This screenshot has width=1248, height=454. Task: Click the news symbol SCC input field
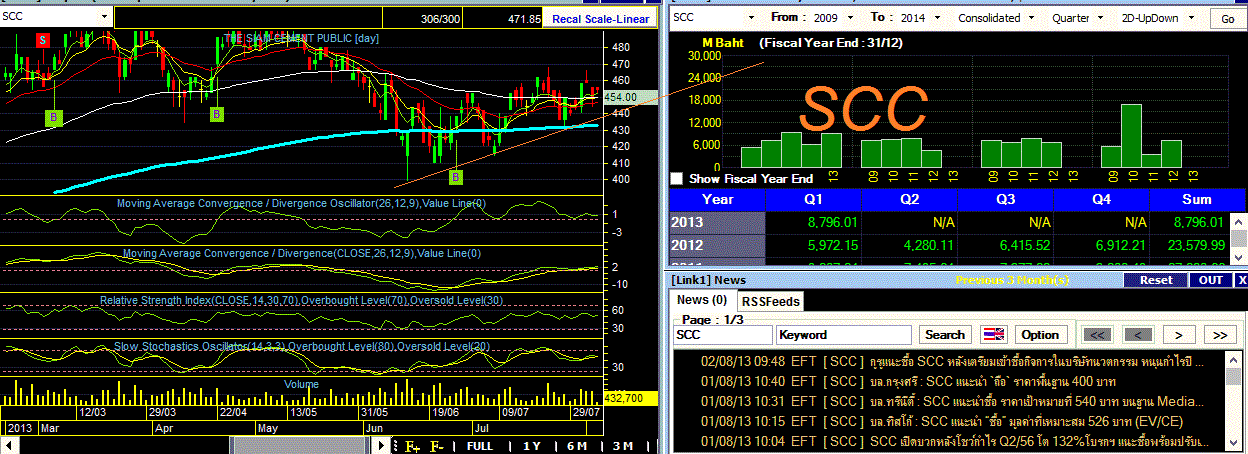point(722,334)
